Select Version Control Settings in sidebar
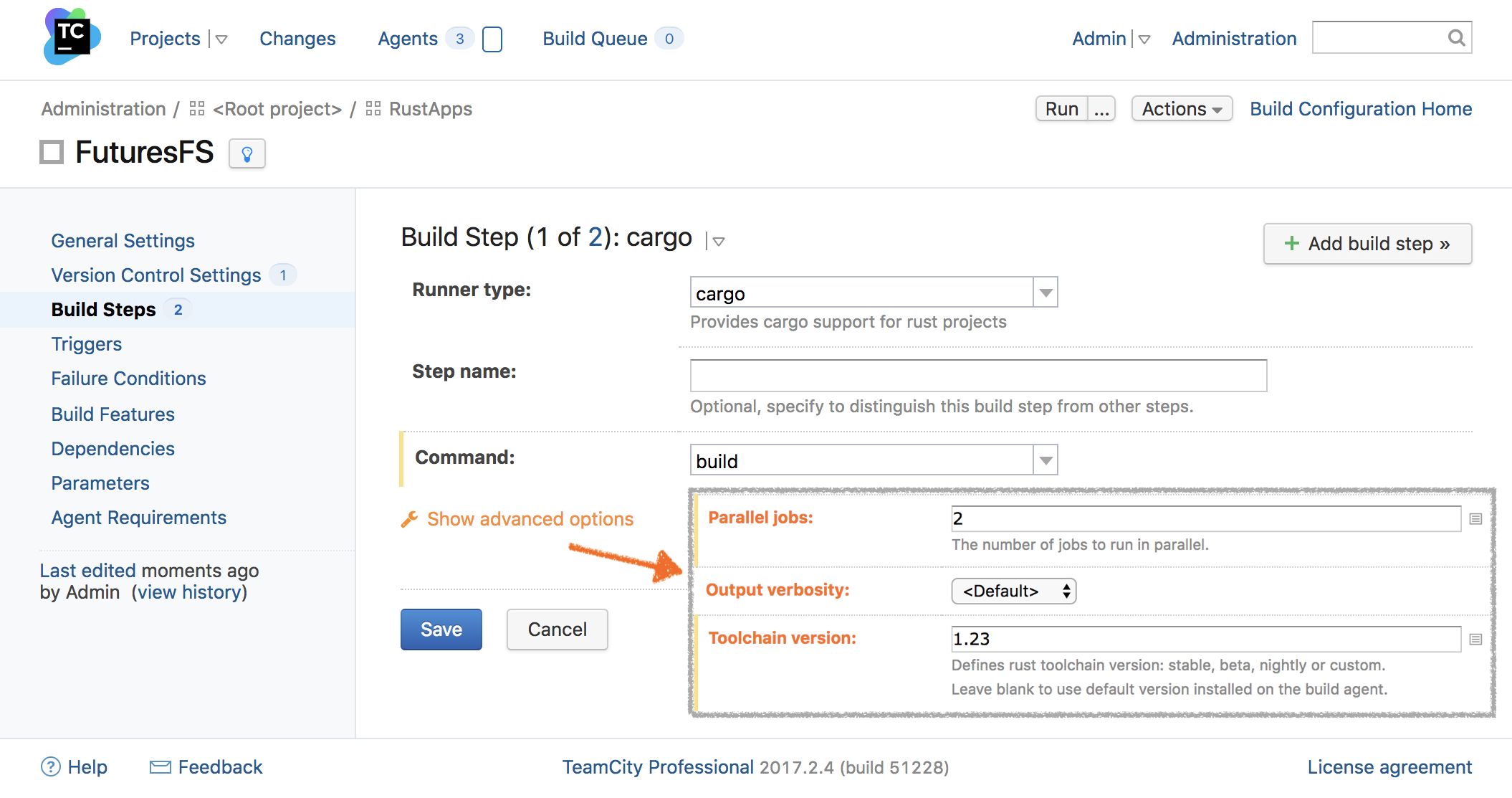Viewport: 1512px width, 798px height. click(156, 275)
